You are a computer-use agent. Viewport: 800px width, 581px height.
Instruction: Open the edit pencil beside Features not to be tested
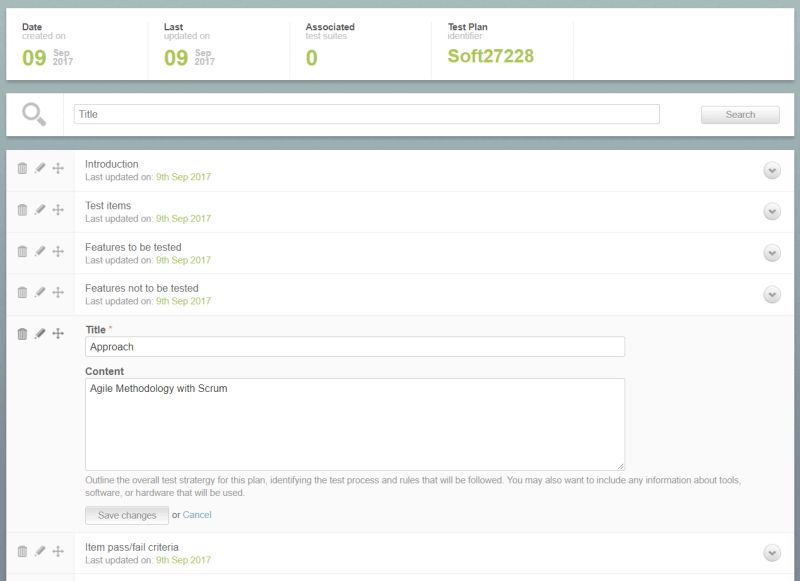[38, 291]
